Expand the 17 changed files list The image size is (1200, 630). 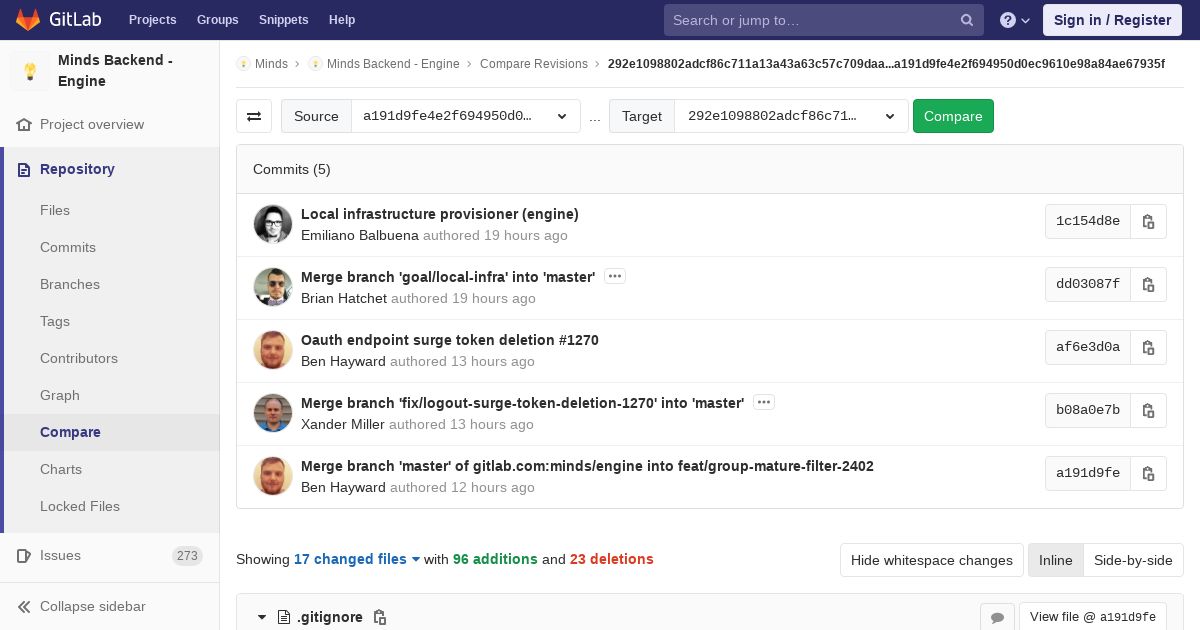pos(356,559)
